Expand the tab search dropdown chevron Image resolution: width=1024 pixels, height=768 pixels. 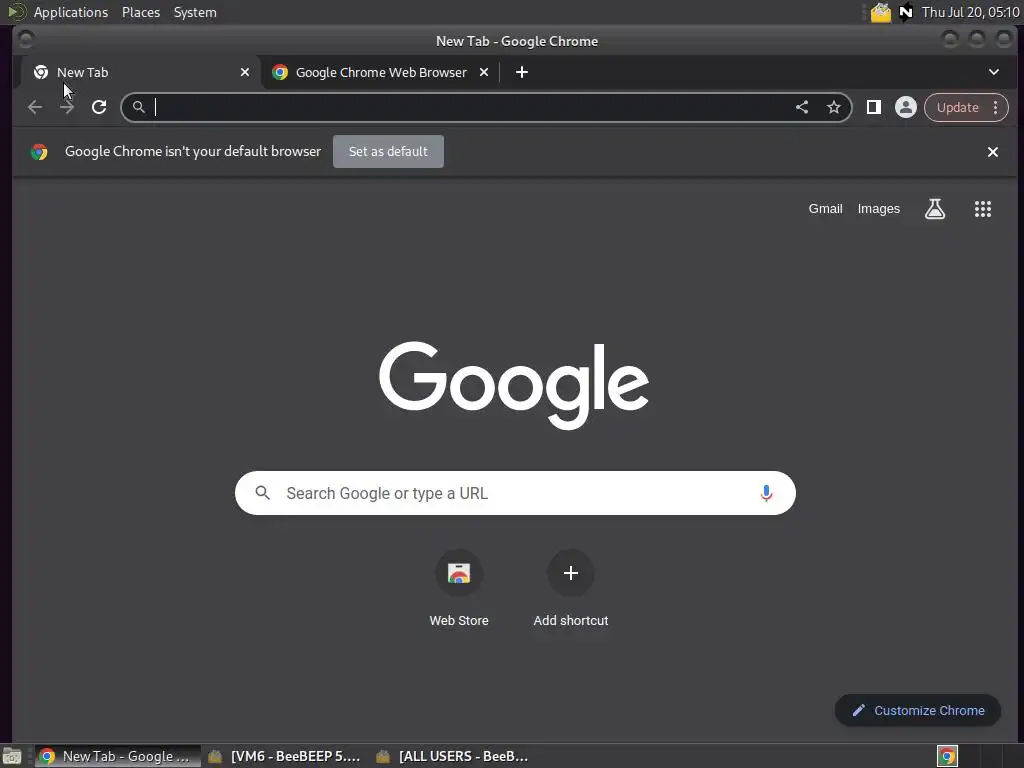point(994,72)
